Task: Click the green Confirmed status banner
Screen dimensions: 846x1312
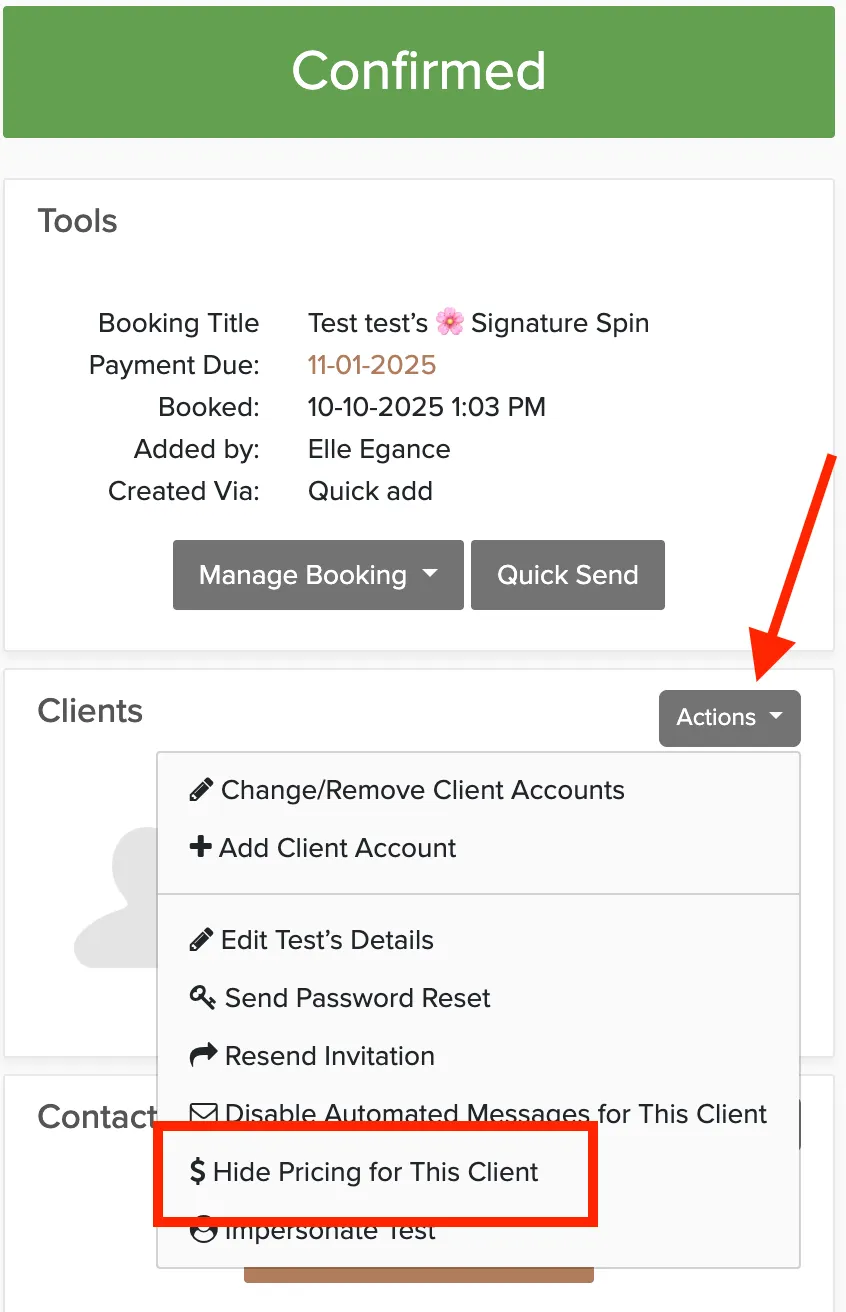Action: pyautogui.click(x=419, y=72)
